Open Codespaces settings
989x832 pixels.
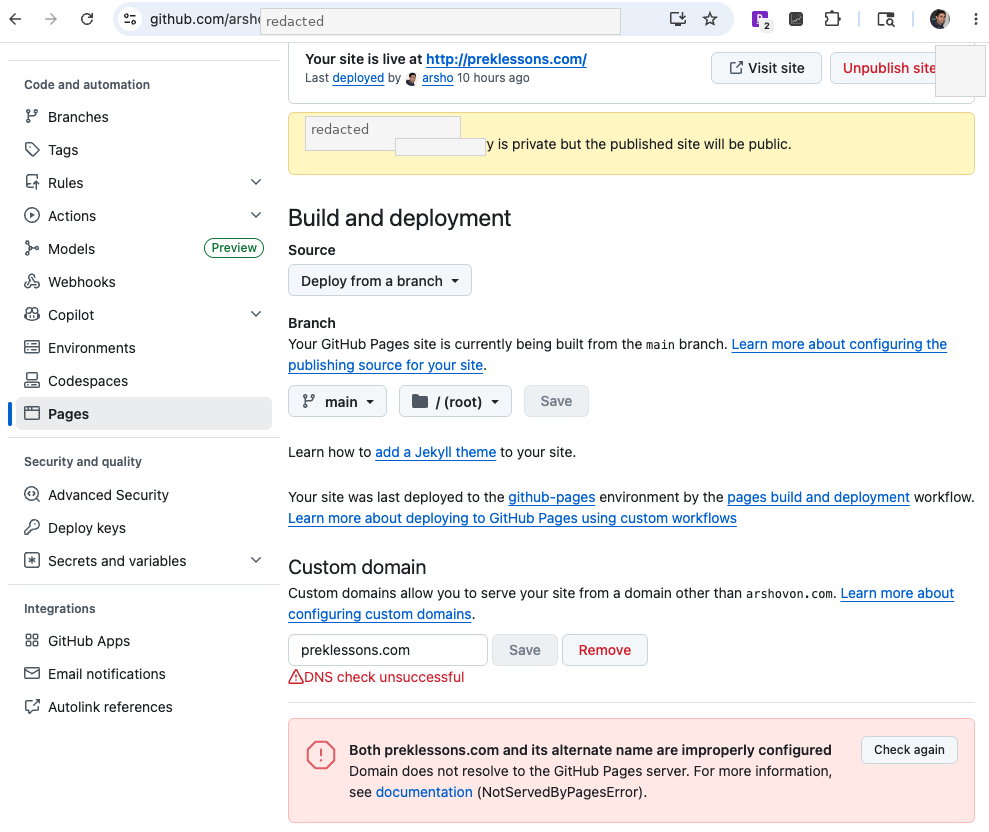(144, 380)
